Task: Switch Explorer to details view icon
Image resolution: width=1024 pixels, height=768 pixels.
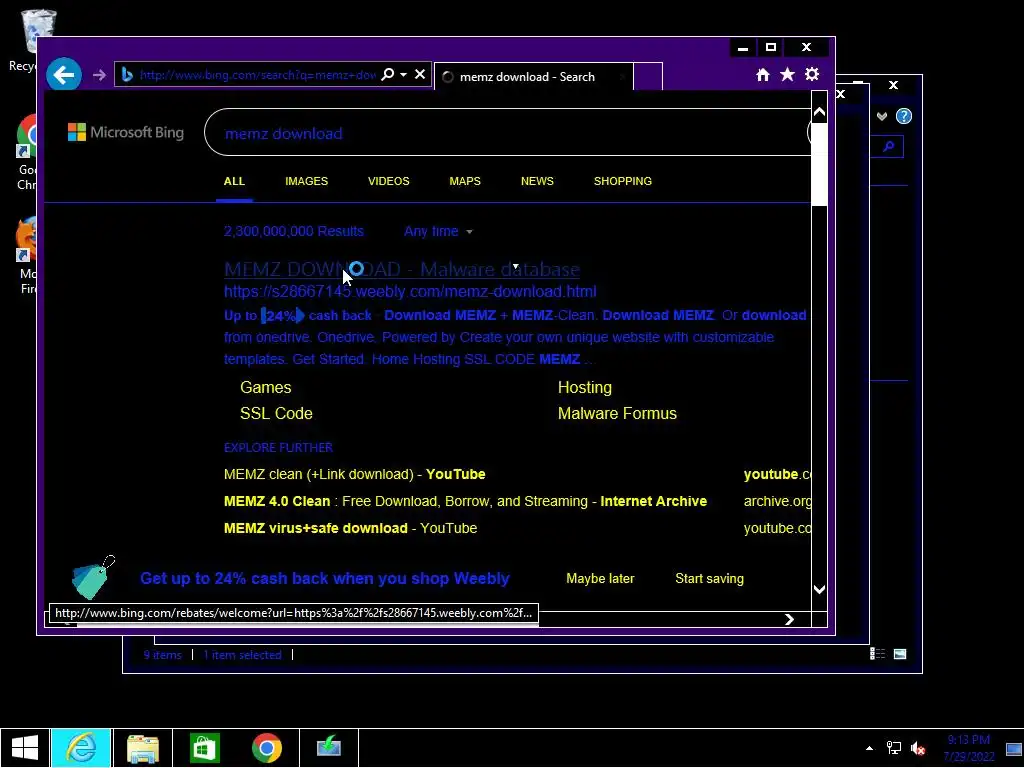Action: (877, 654)
